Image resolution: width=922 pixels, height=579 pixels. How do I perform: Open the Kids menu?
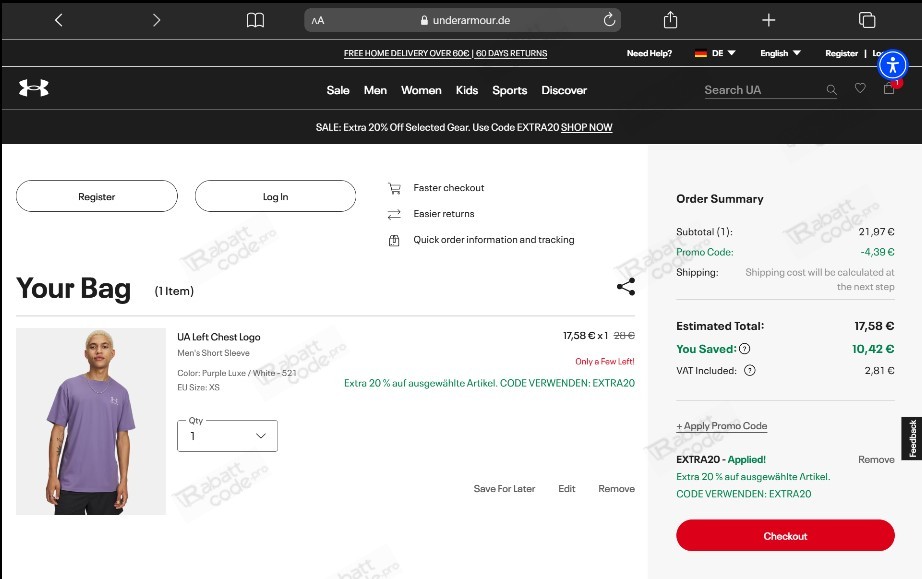click(467, 90)
